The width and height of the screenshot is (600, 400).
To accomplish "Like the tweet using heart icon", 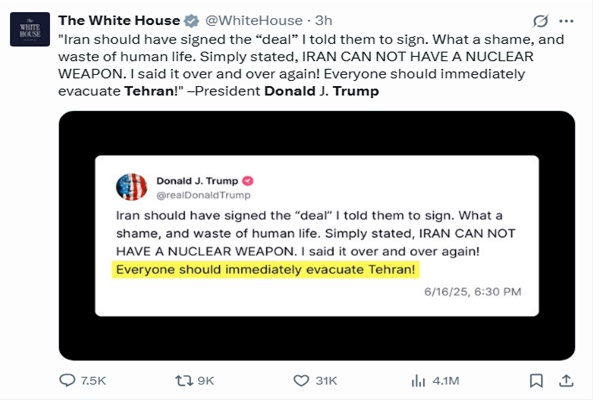I will click(x=301, y=381).
